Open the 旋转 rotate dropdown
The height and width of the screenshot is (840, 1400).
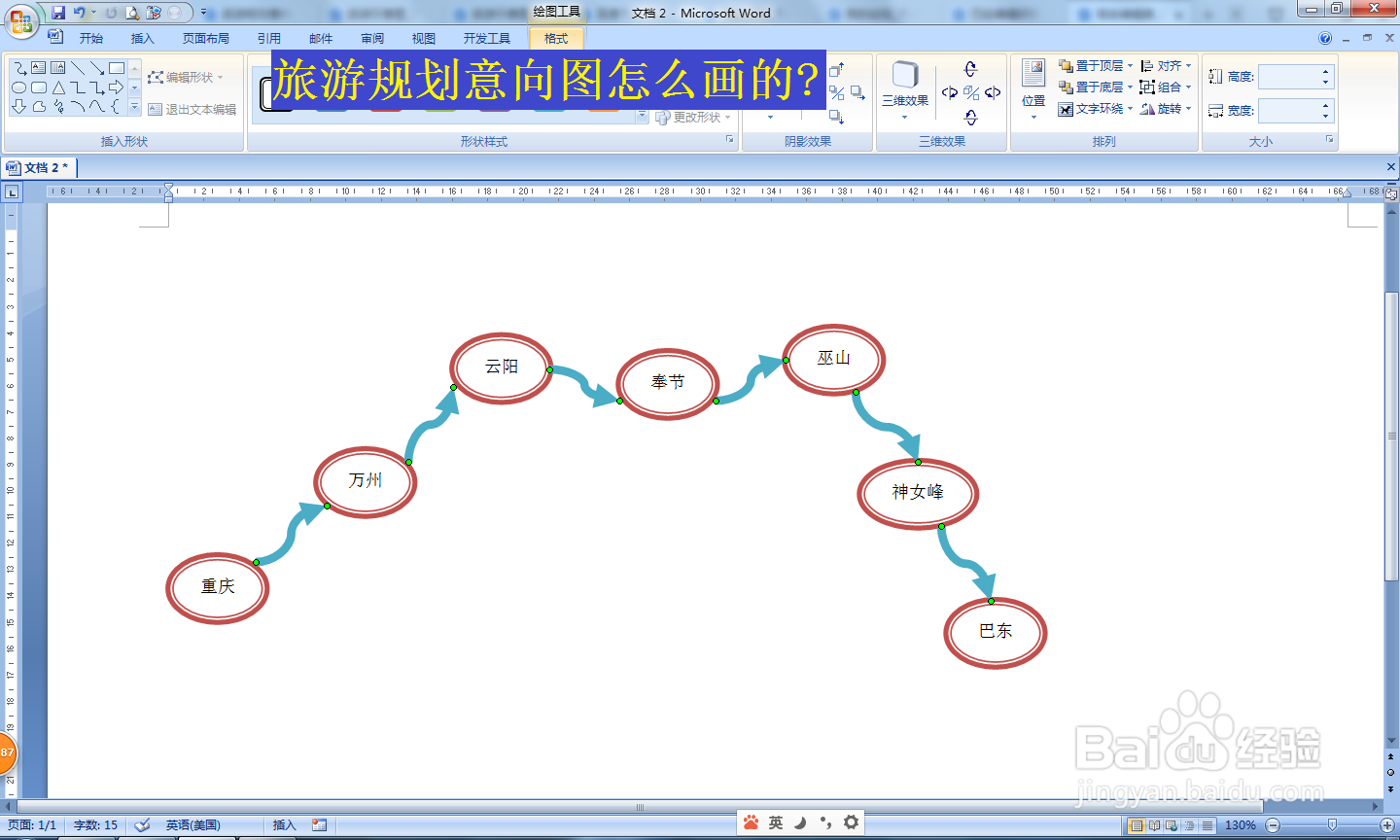pyautogui.click(x=1166, y=109)
